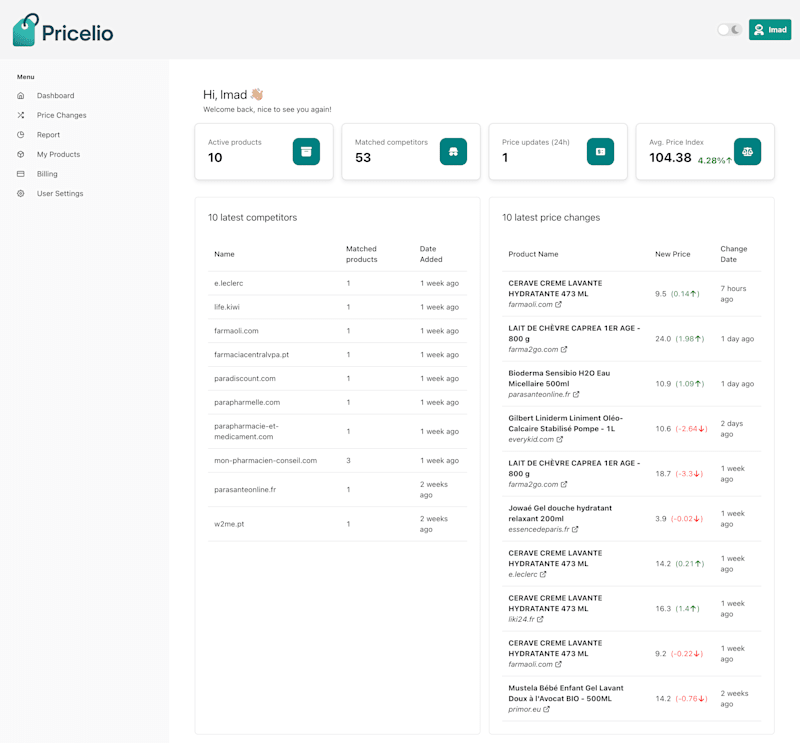Click the Price updates 24h icon
The height and width of the screenshot is (743, 800).
600,152
